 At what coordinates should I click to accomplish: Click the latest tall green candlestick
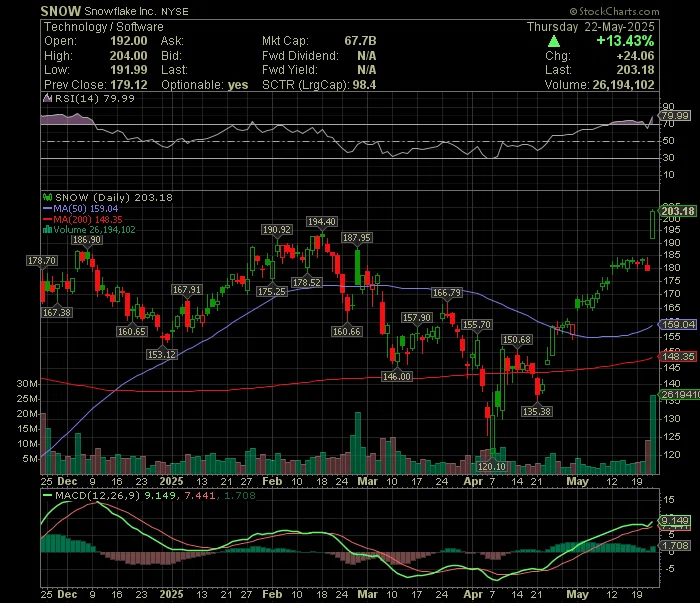coord(653,225)
